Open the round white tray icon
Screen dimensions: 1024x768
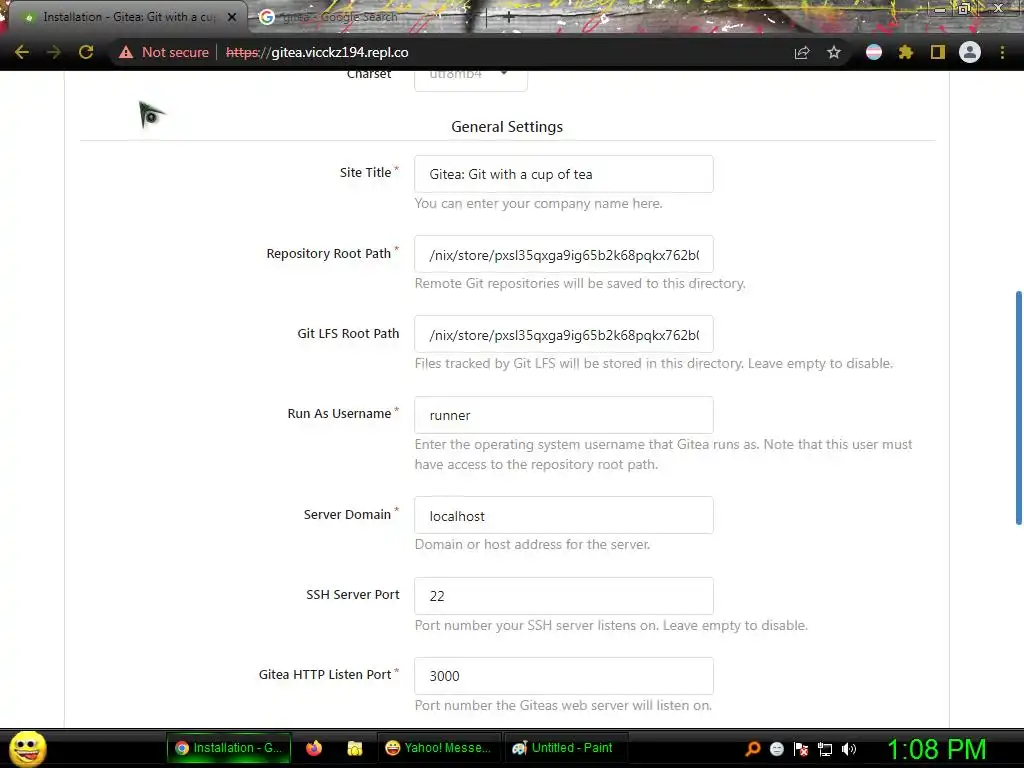click(x=777, y=748)
